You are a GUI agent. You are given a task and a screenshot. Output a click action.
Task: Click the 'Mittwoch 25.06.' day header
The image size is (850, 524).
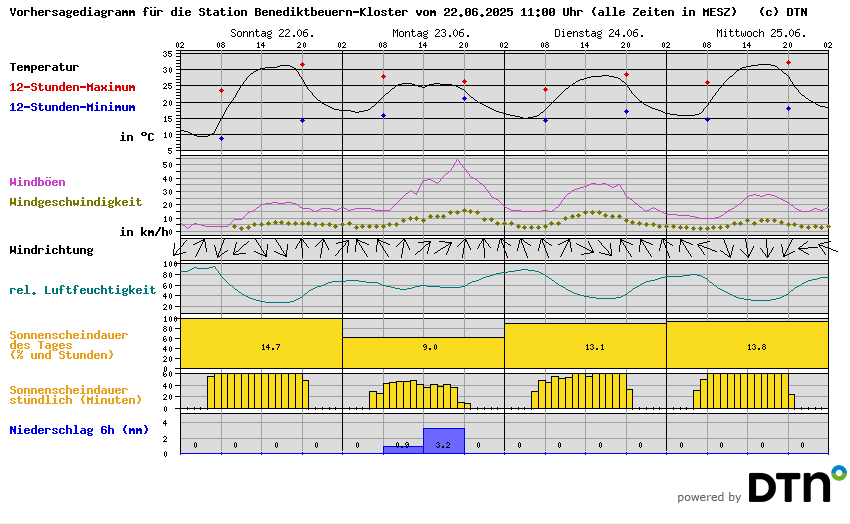click(x=761, y=33)
